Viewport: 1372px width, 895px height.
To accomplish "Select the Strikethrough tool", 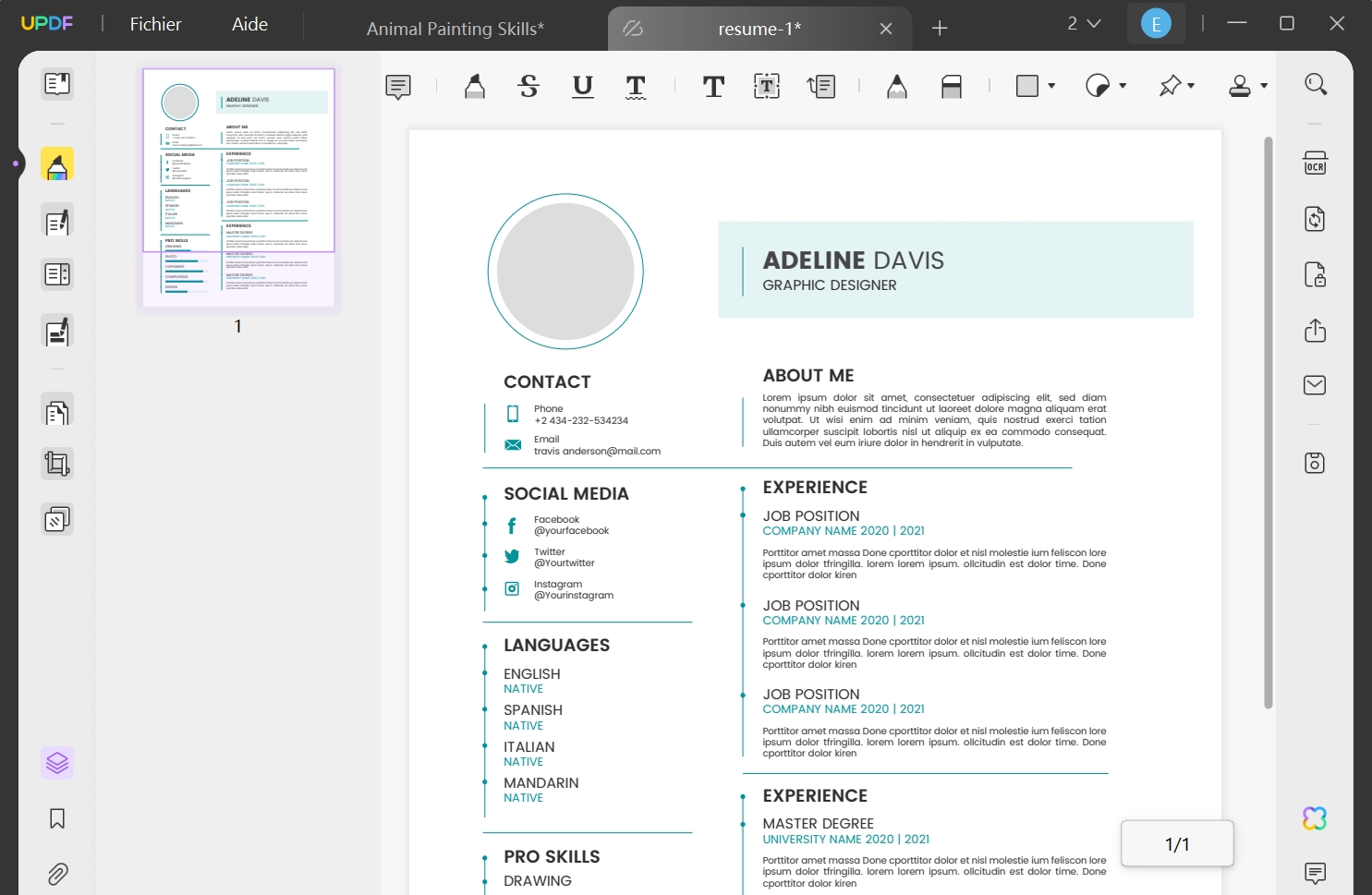I will click(x=528, y=87).
